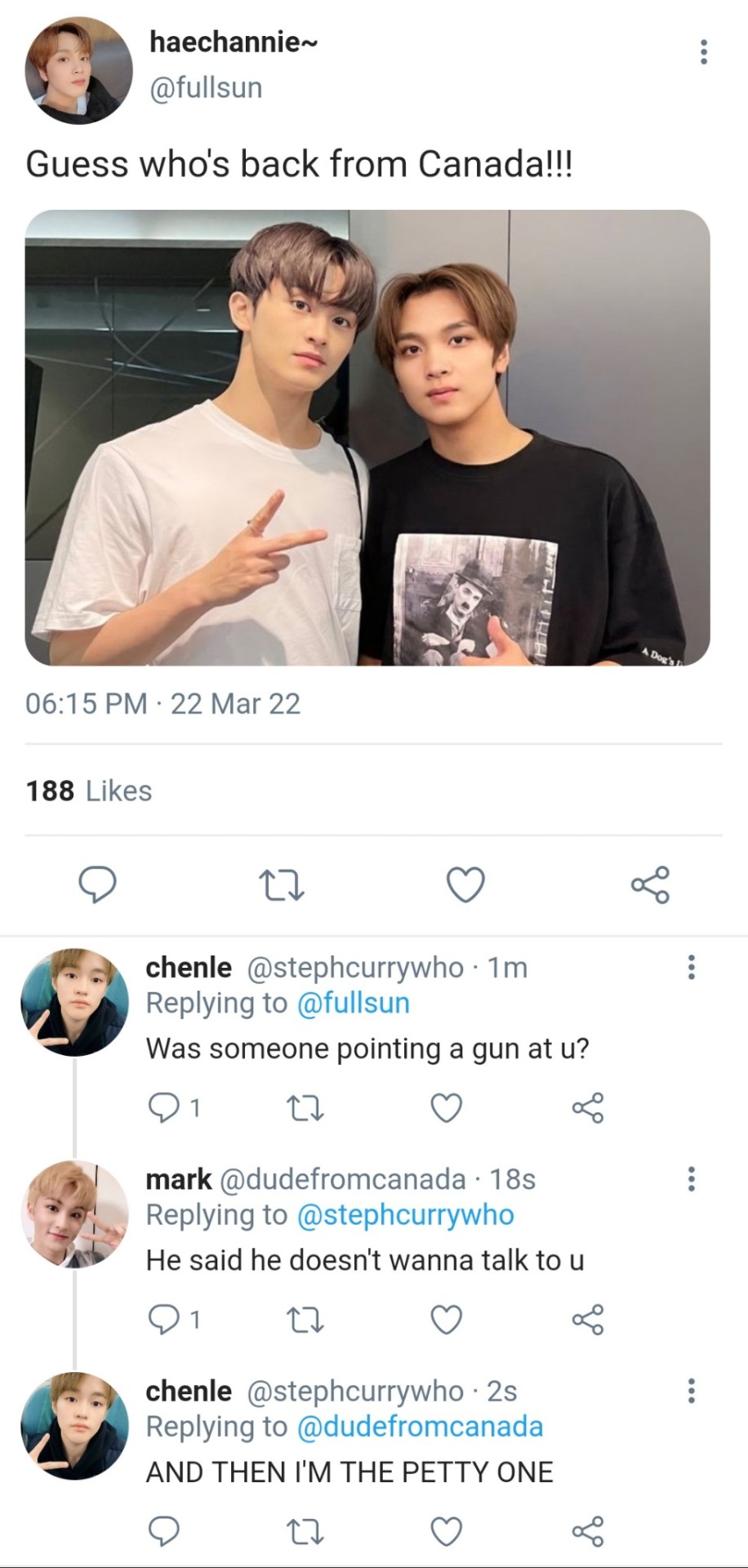Open the @fullsun mention link
The image size is (748, 1568).
353,1003
